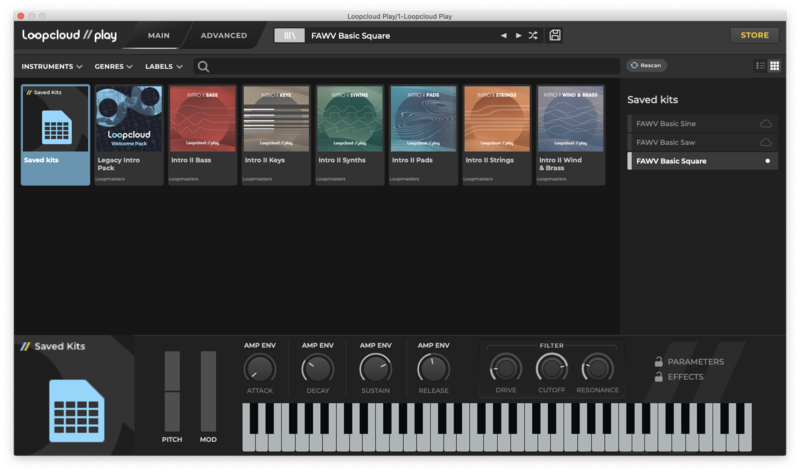Click cloud icon next to FAWV Basic Sine

pos(766,124)
